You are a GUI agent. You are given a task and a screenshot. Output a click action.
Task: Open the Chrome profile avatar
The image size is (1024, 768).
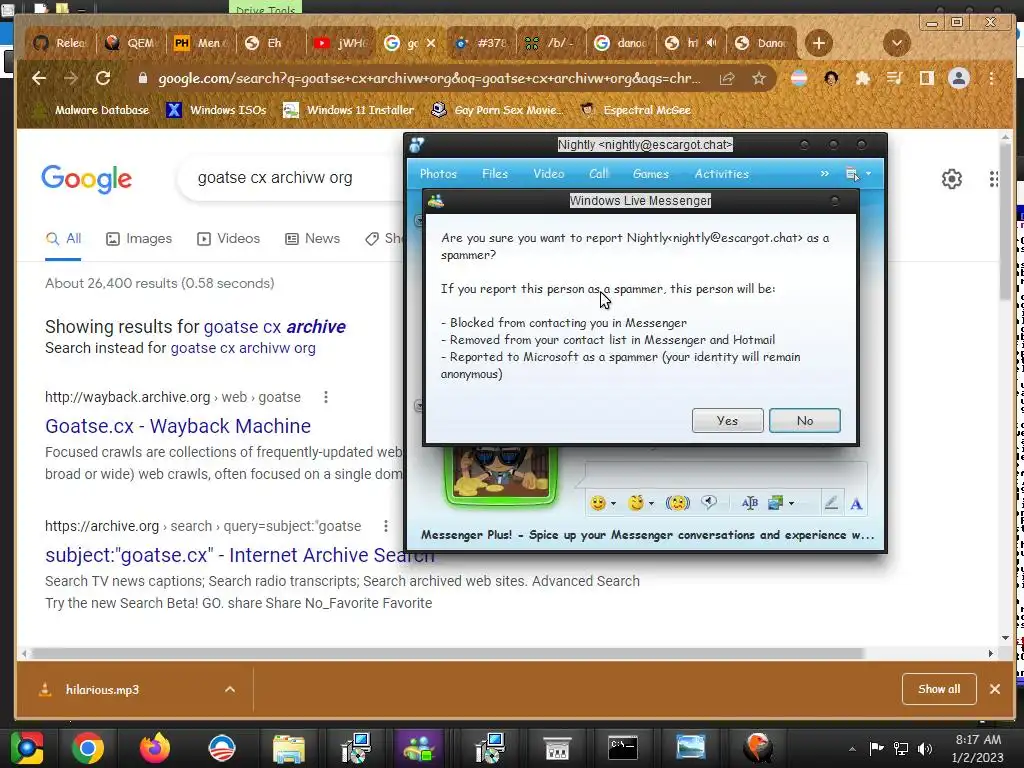tap(959, 78)
